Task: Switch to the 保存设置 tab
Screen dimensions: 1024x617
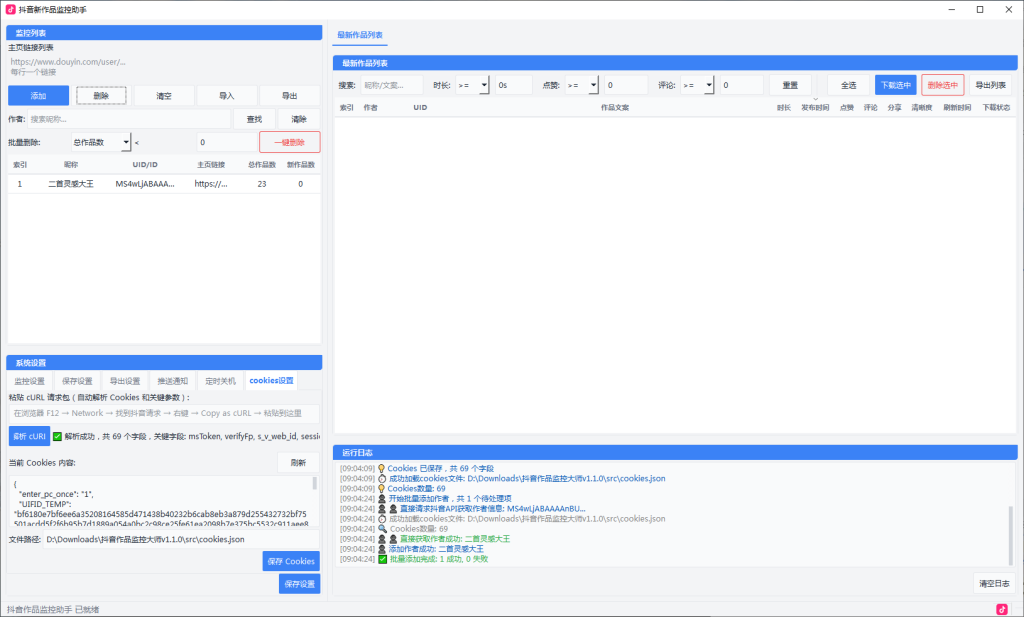Action: click(x=77, y=381)
